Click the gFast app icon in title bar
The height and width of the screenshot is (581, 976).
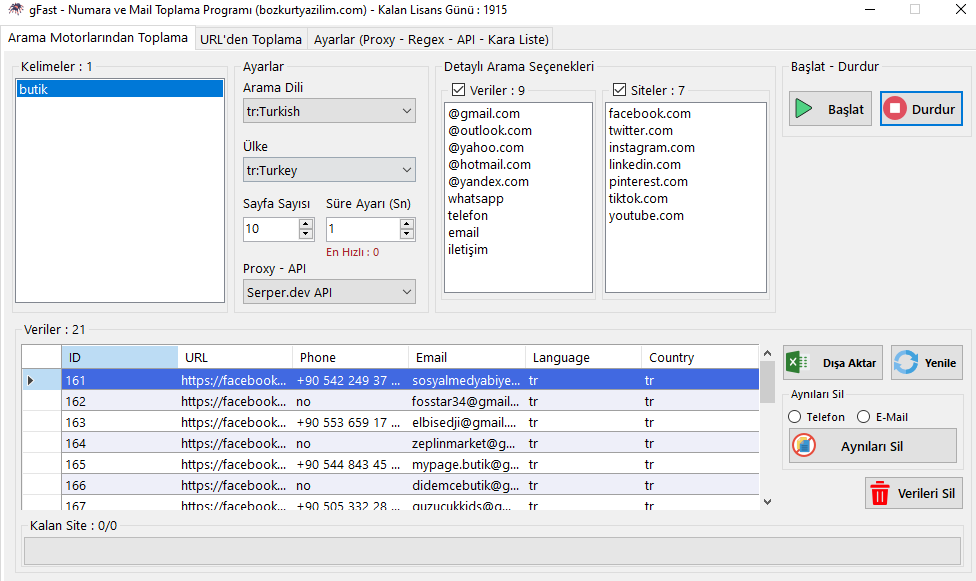(15, 9)
